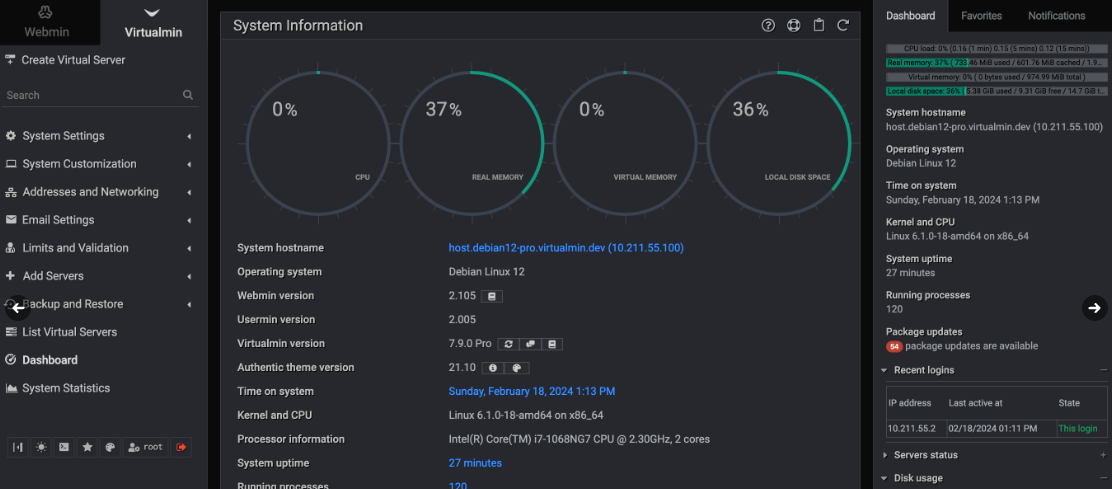Click the 27 minutes uptime link
This screenshot has width=1112, height=489.
(475, 463)
